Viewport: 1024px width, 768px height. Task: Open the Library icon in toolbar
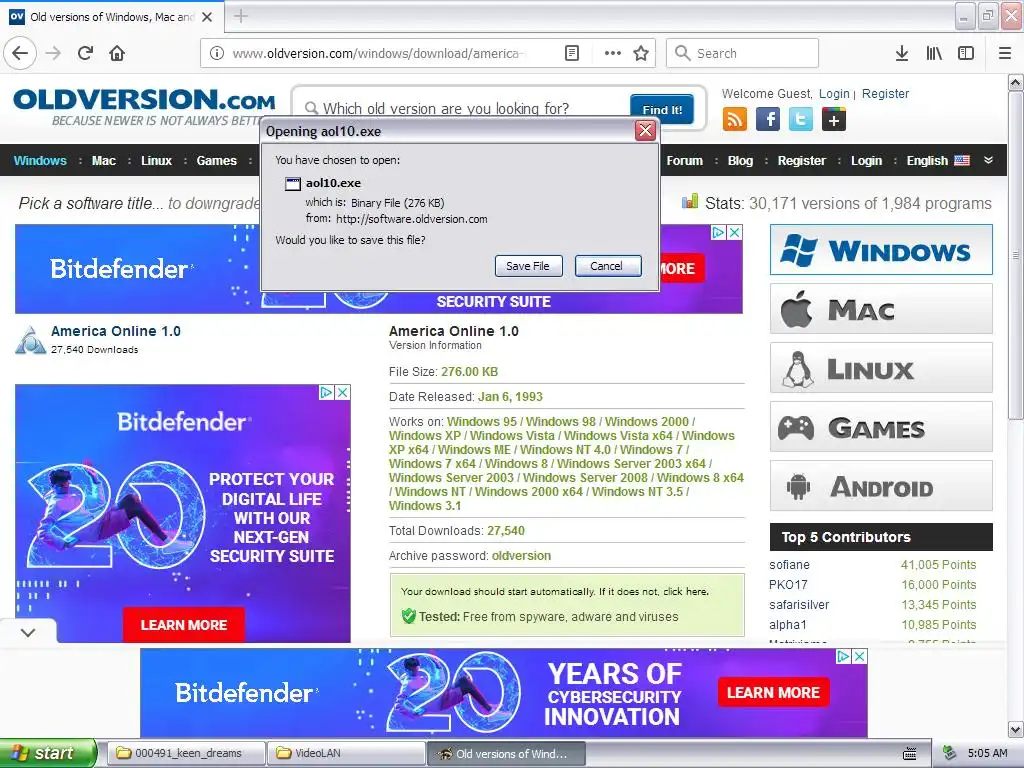tap(934, 53)
